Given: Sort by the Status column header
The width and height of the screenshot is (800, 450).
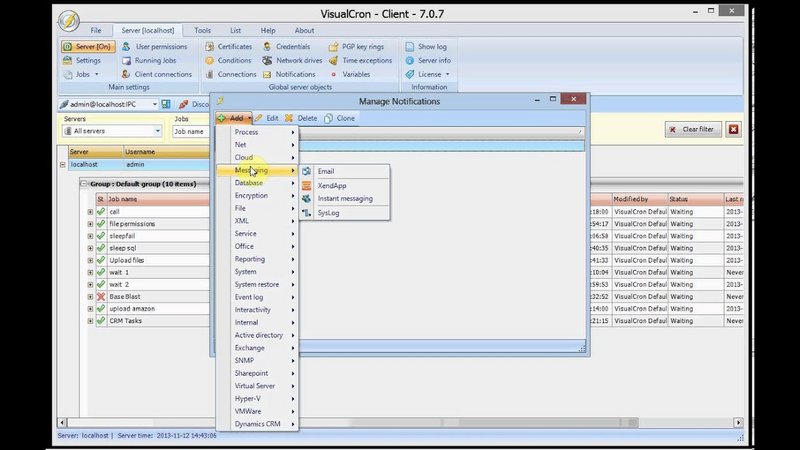Looking at the screenshot, I should 695,199.
